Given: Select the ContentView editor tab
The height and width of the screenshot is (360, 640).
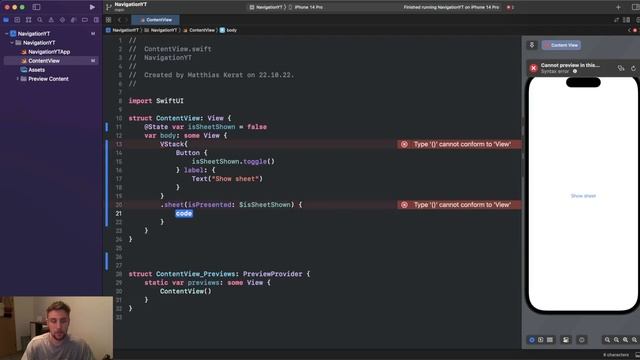Looking at the screenshot, I should (156, 20).
